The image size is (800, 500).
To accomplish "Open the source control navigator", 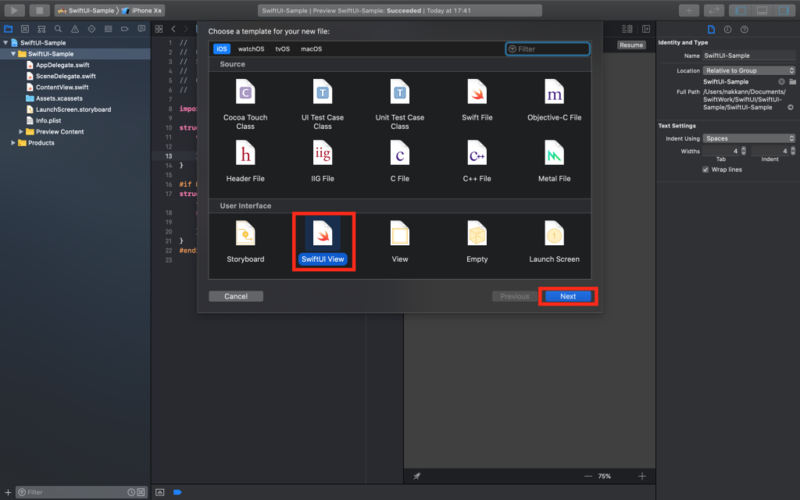I will (25, 29).
